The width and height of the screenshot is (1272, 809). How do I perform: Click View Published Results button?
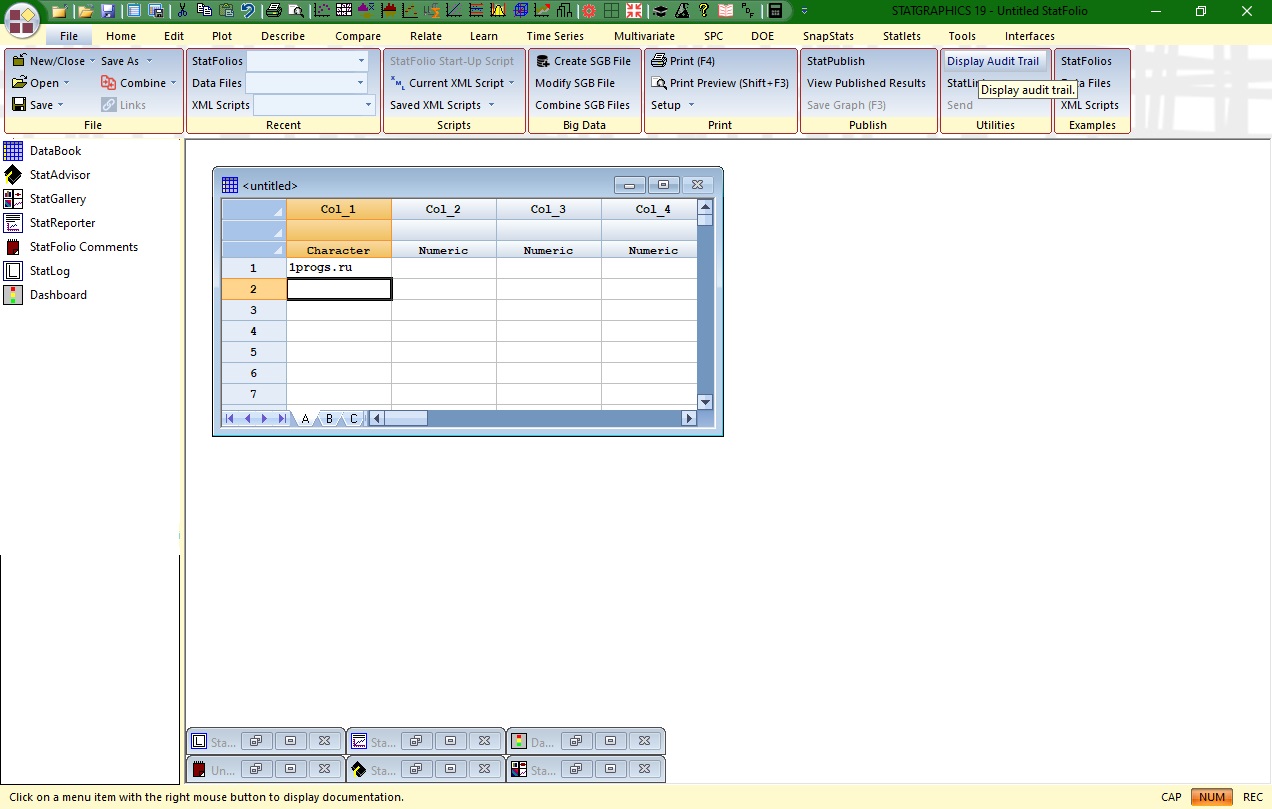pos(866,83)
